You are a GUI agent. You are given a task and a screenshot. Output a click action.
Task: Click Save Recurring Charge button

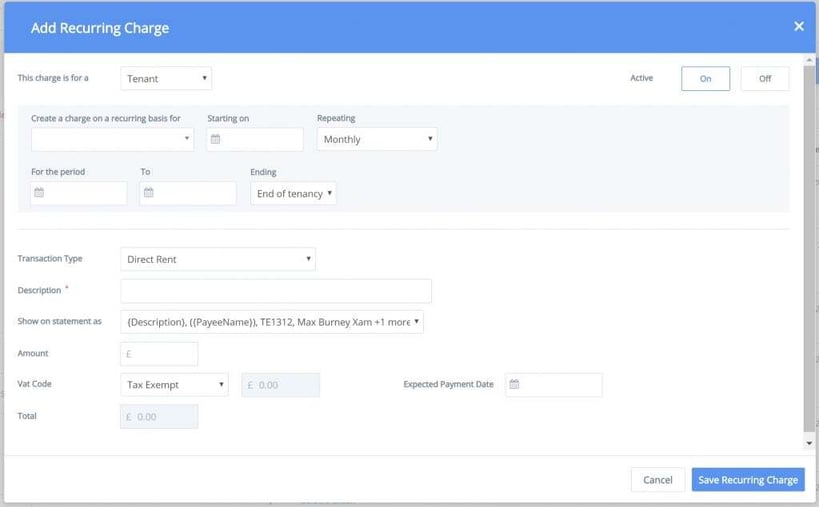(748, 479)
